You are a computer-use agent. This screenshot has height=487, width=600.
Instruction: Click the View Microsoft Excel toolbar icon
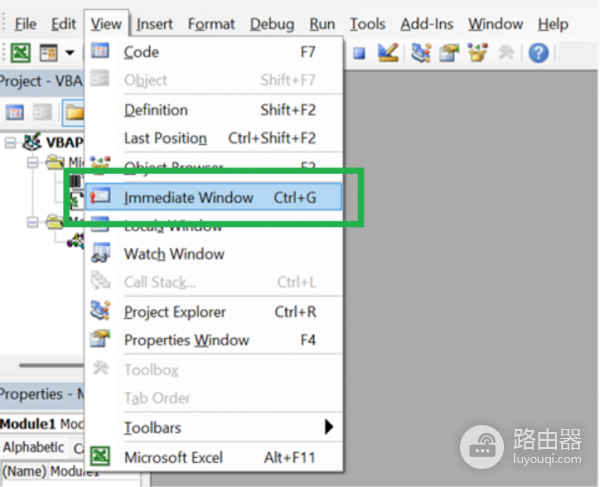[21, 53]
